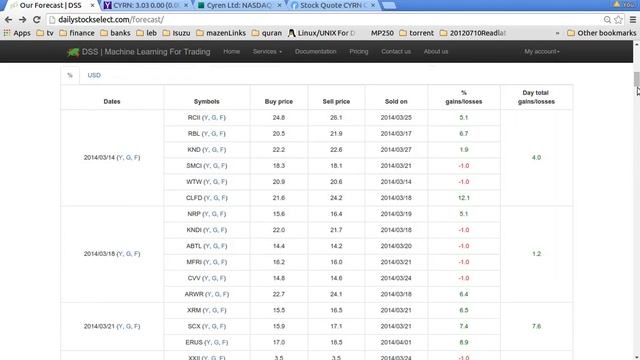This screenshot has height=360, width=640.
Task: Close the Our Forecast | DSS tab
Action: 92,5
